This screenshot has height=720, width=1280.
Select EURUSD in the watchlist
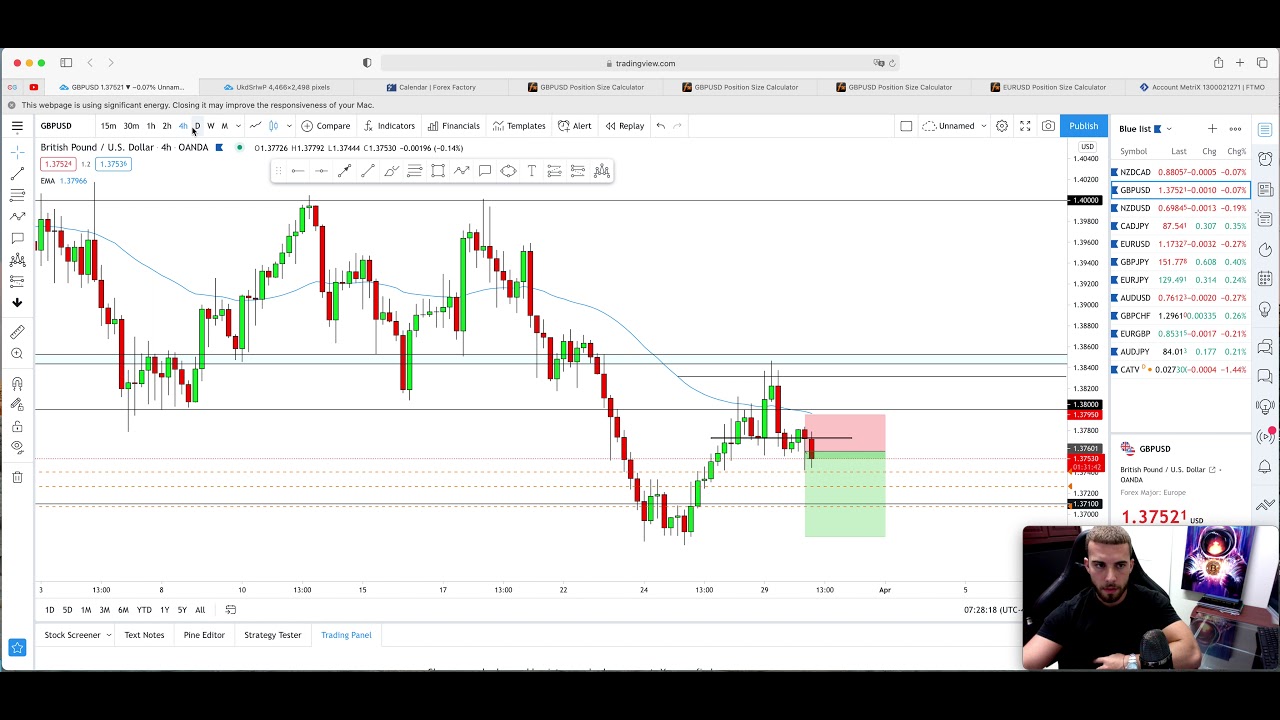click(x=1180, y=244)
